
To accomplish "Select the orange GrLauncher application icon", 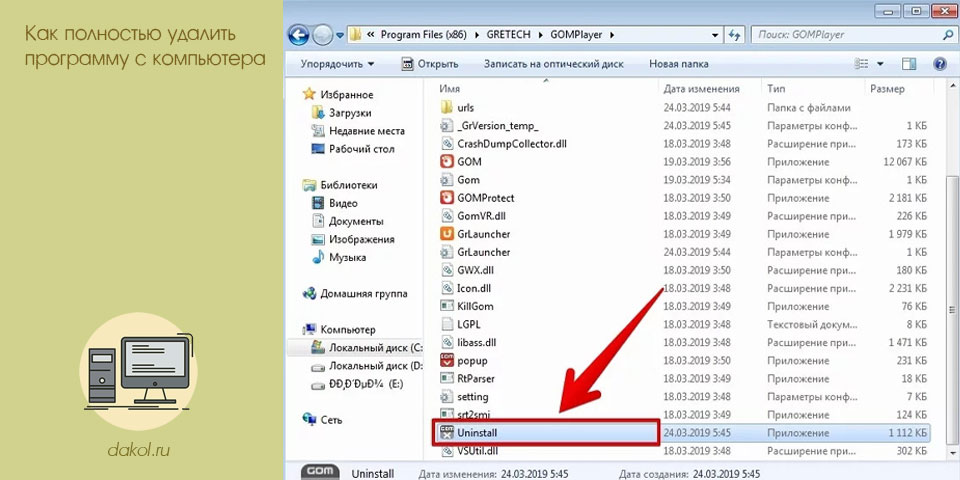I will 447,234.
